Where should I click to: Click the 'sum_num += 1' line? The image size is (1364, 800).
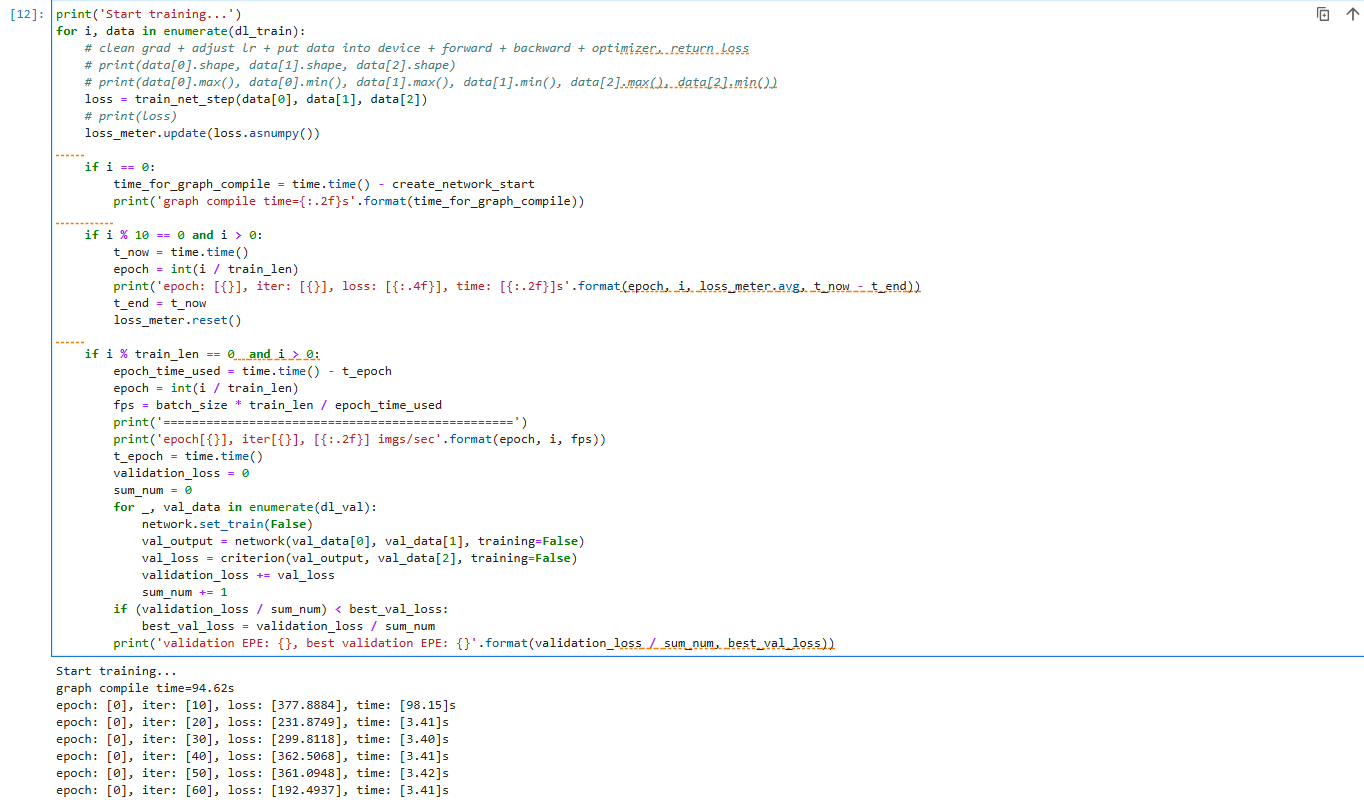[x=184, y=592]
